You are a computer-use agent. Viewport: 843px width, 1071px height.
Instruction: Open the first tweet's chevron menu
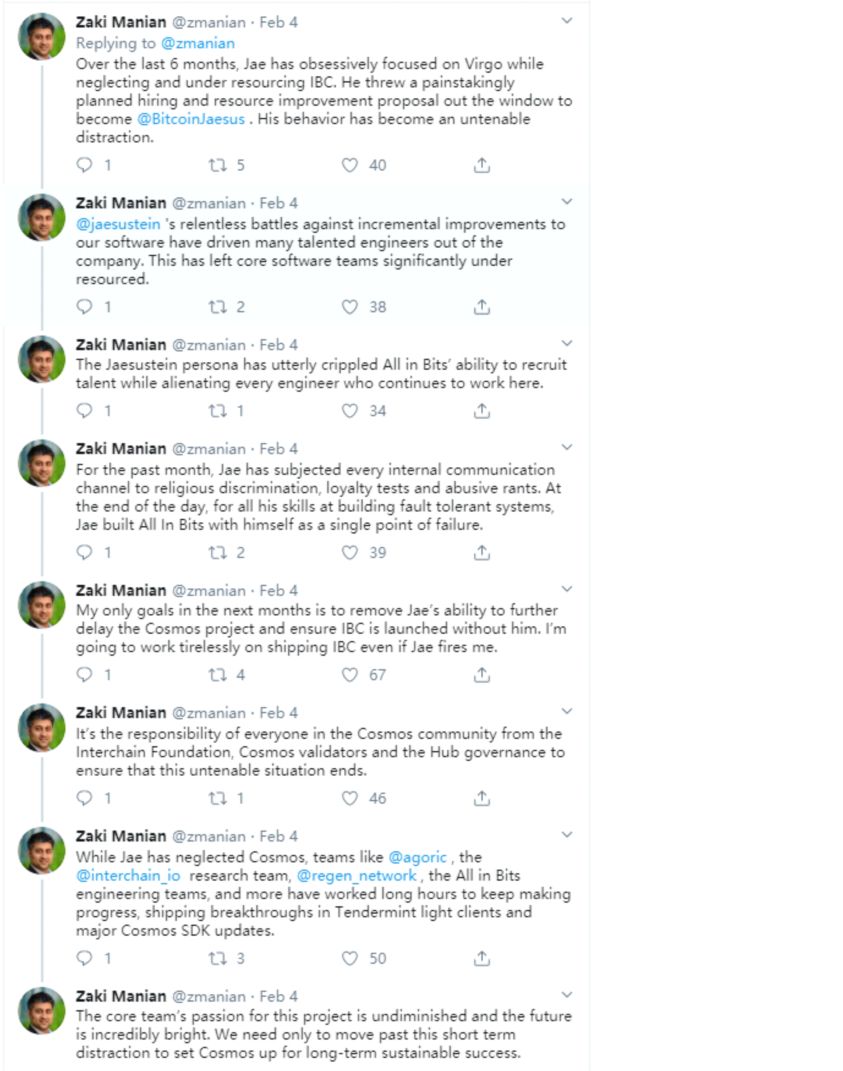(566, 21)
